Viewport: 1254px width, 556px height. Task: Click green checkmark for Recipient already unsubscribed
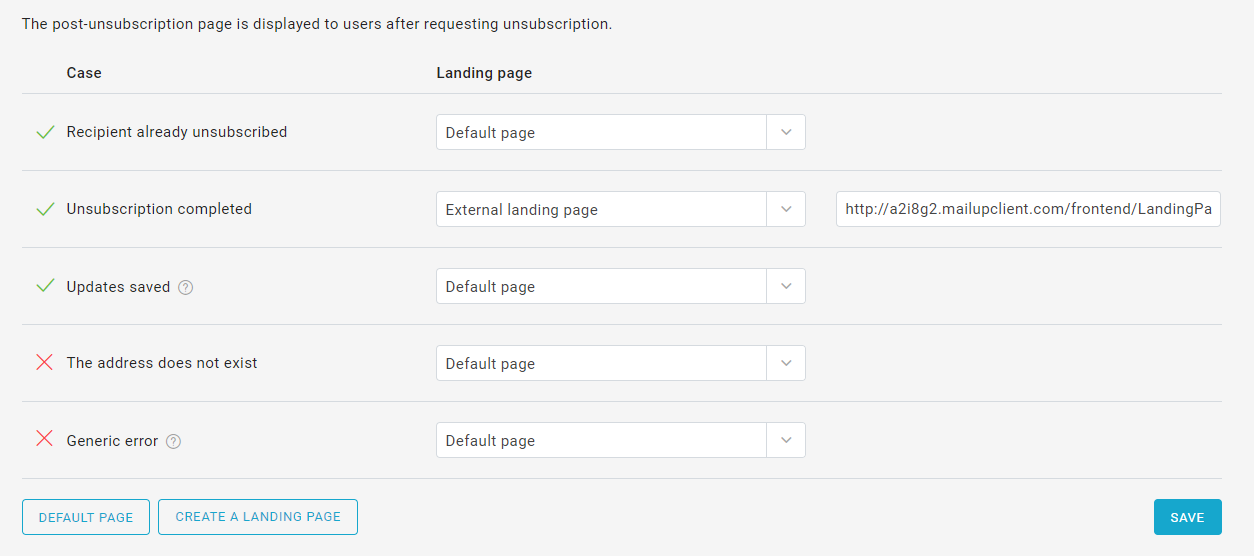[x=45, y=132]
